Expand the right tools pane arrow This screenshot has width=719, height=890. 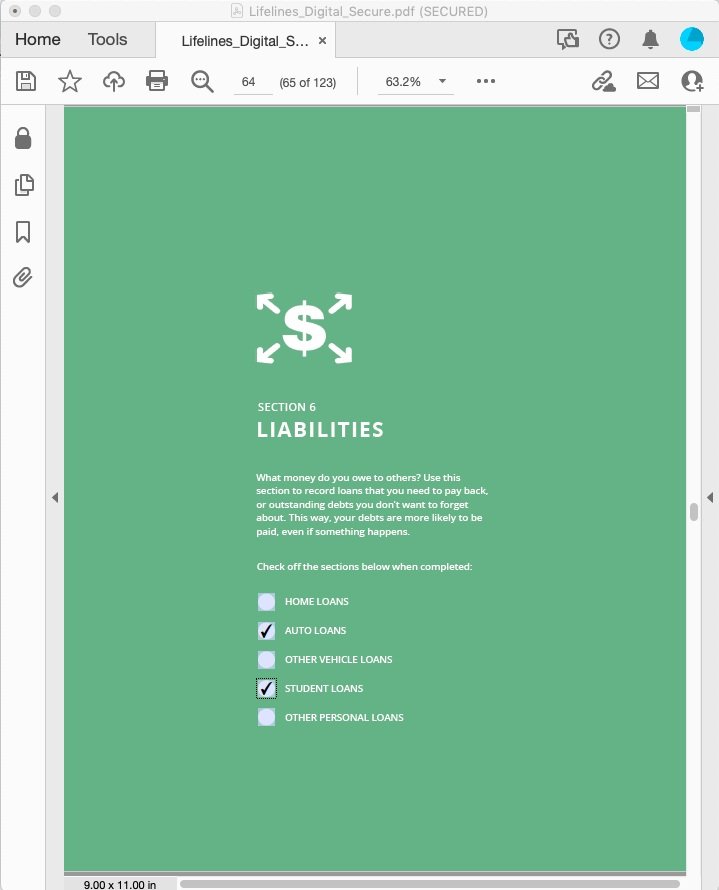tap(710, 498)
